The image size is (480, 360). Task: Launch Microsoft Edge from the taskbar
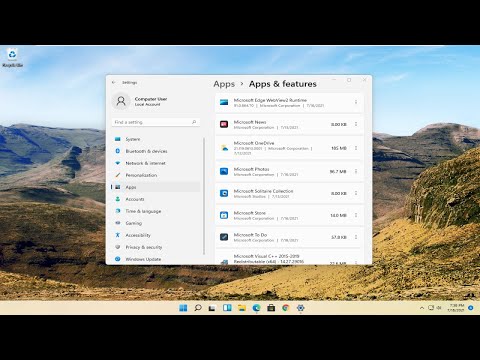click(256, 308)
